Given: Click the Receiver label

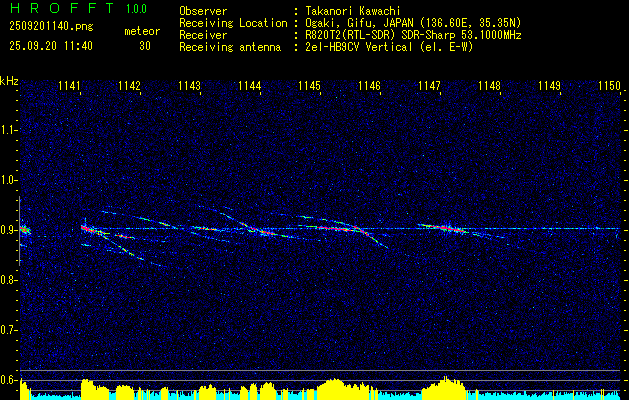Looking at the screenshot, I should coord(203,35).
